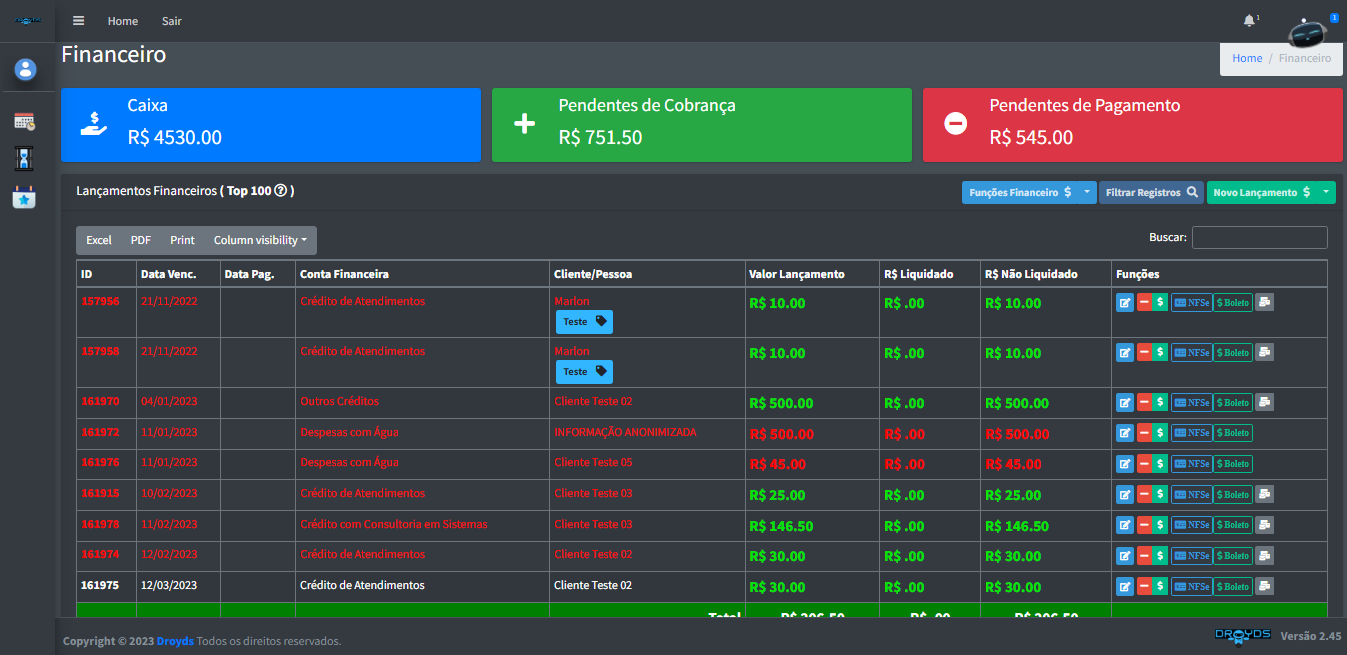Viewport: 1347px width, 655px height.
Task: Click the Funções Financeiro button
Action: pyautogui.click(x=1020, y=192)
